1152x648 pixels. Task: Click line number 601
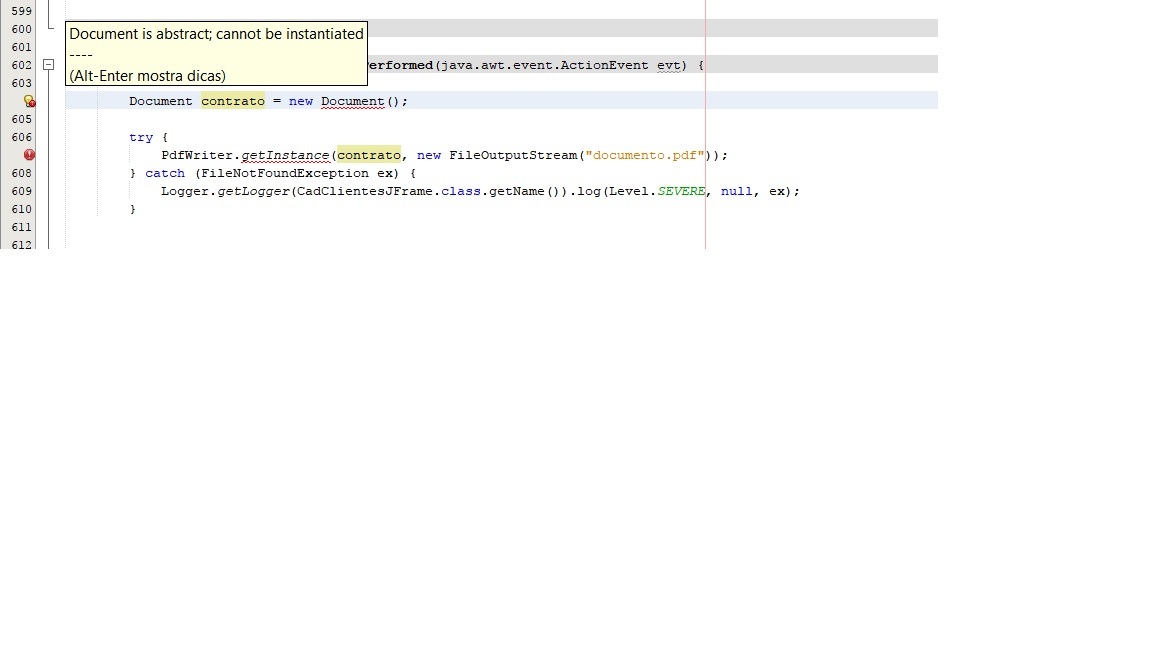(21, 47)
